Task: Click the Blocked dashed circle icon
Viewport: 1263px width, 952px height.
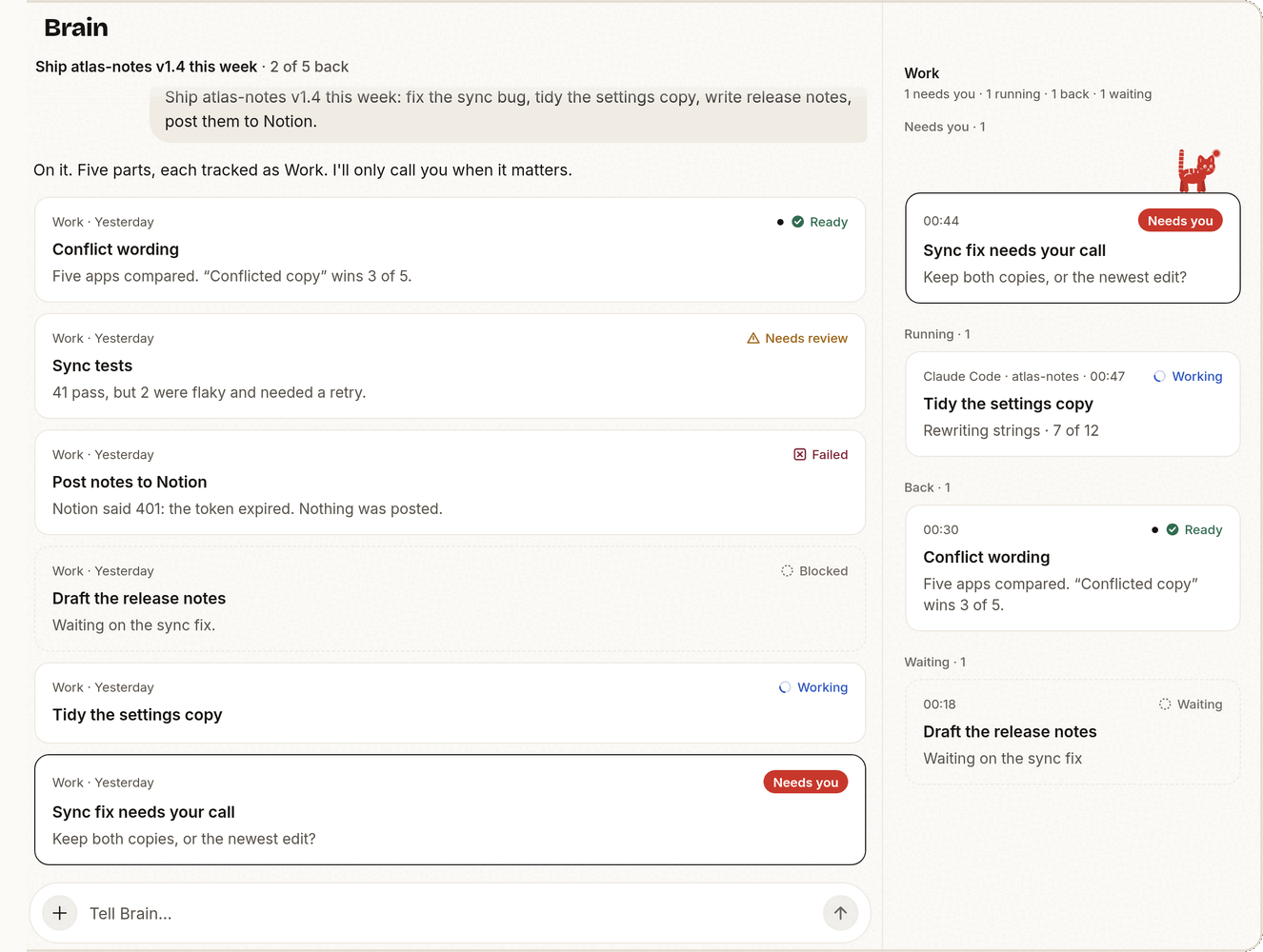Action: pos(787,570)
